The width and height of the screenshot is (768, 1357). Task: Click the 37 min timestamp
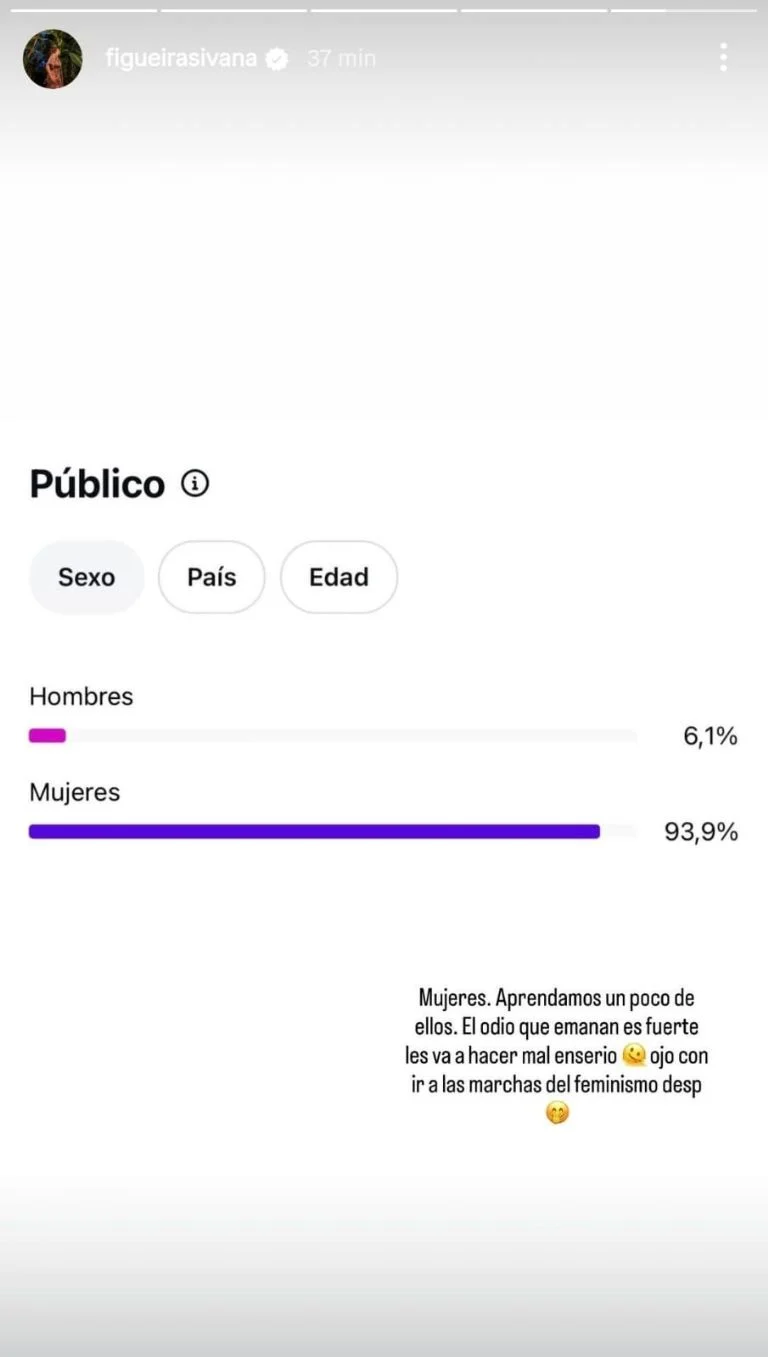[x=341, y=59]
